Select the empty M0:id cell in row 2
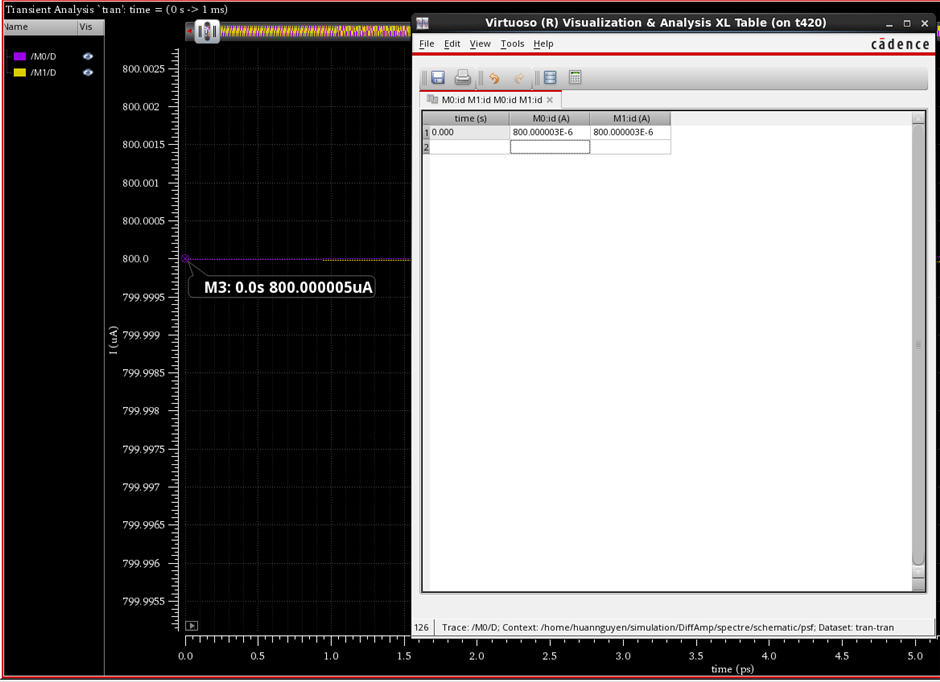940x682 pixels. 550,147
